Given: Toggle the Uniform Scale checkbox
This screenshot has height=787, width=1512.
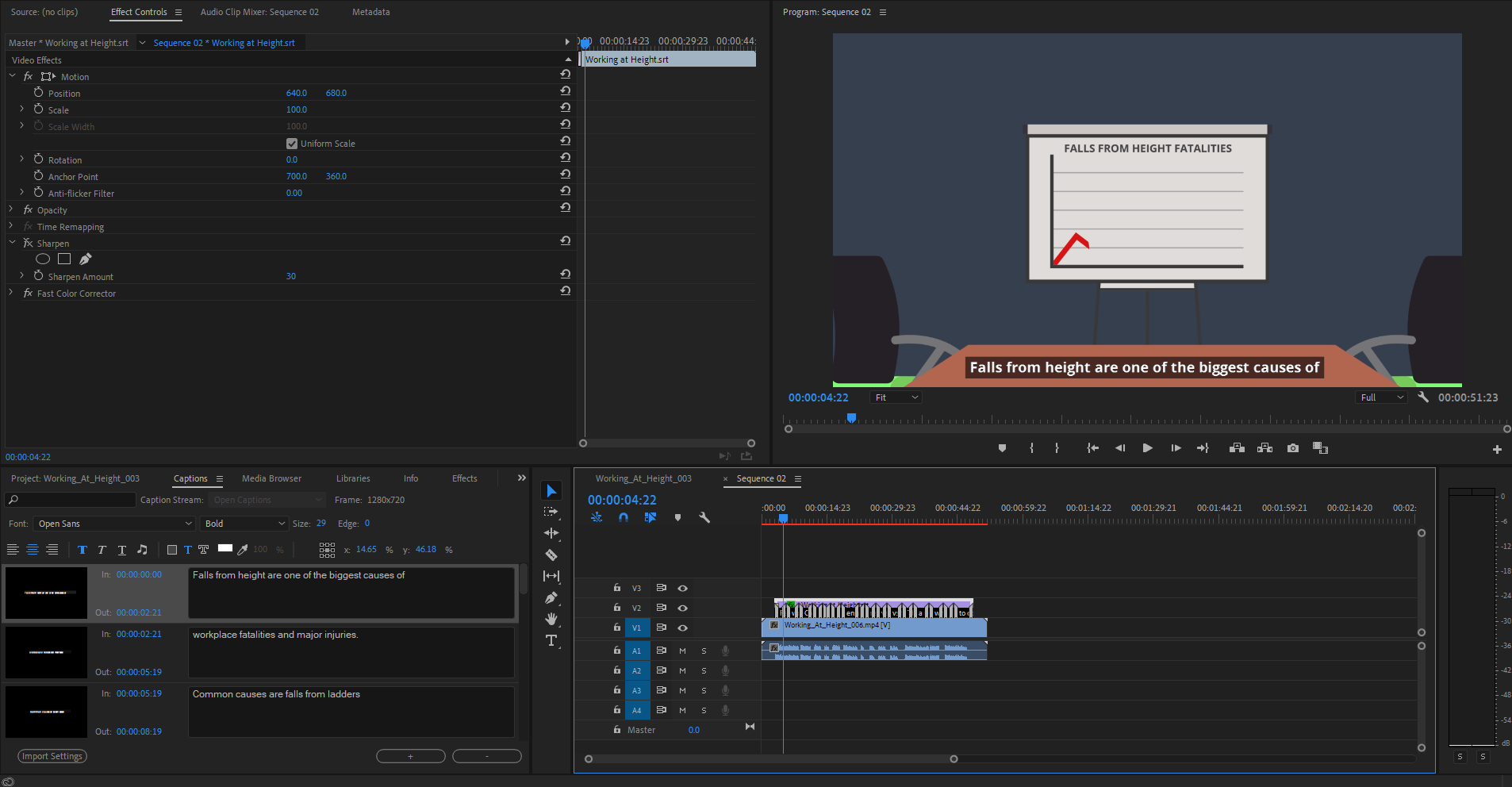Looking at the screenshot, I should [292, 144].
